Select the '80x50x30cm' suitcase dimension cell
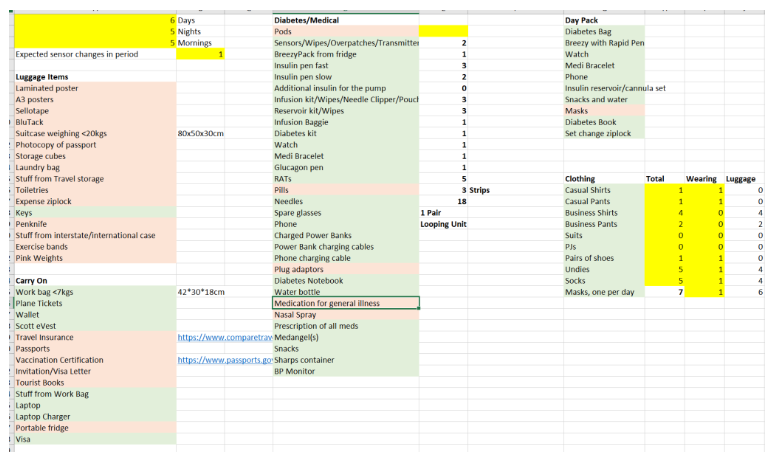 tap(200, 133)
